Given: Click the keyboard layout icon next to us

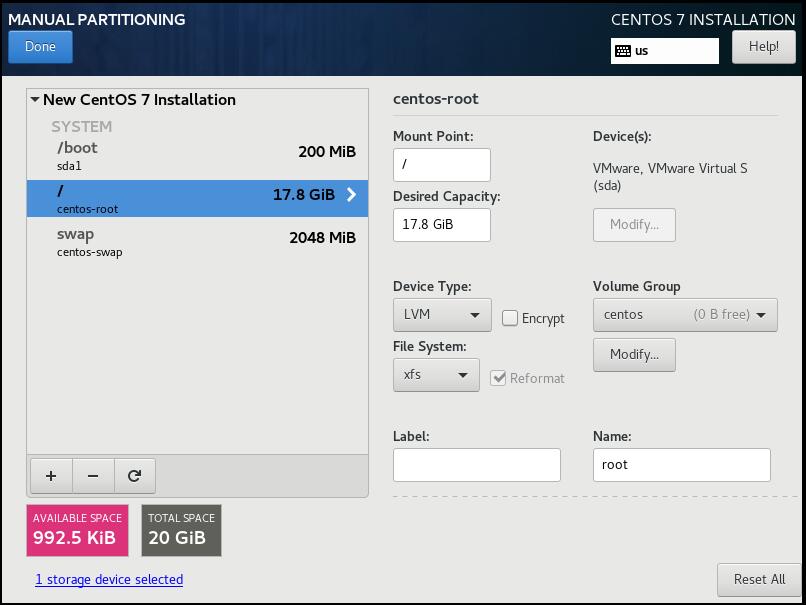Looking at the screenshot, I should coord(623,51).
